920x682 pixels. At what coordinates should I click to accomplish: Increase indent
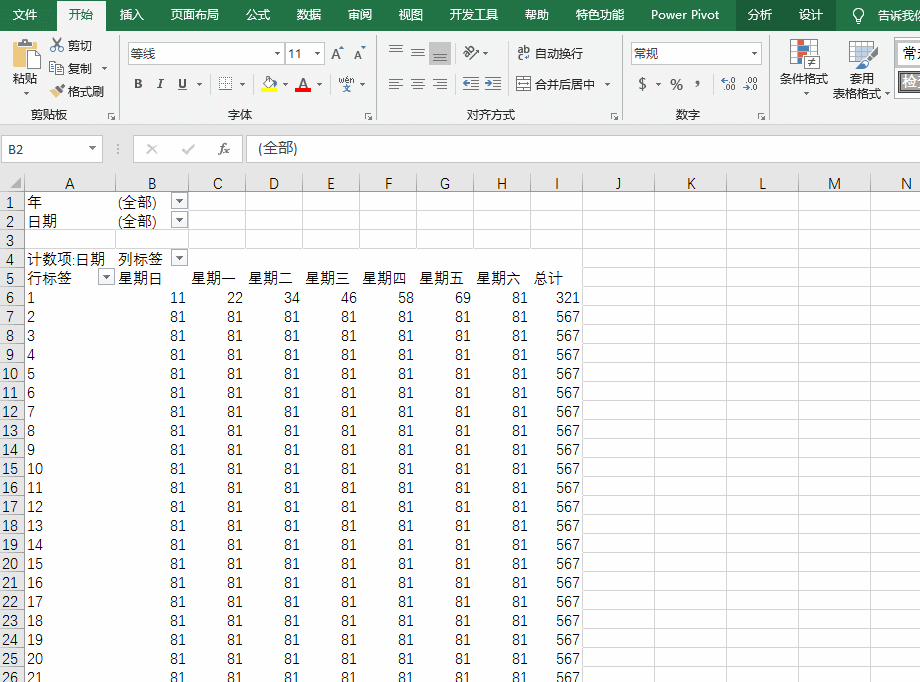pos(493,84)
